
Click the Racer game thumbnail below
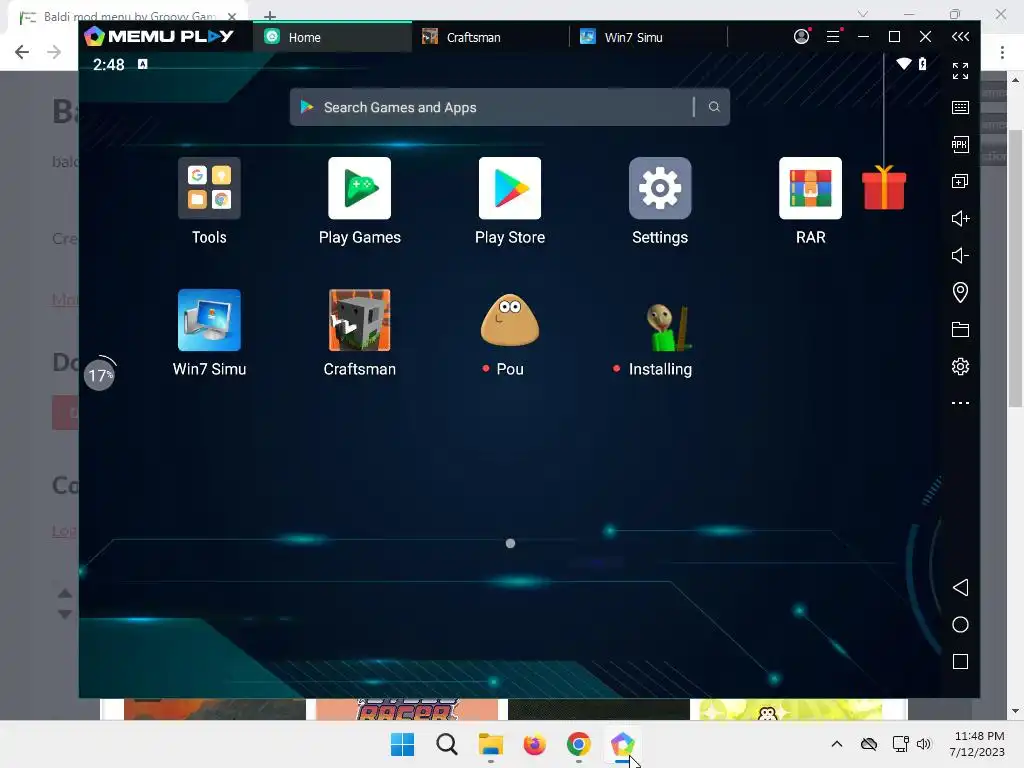click(406, 710)
